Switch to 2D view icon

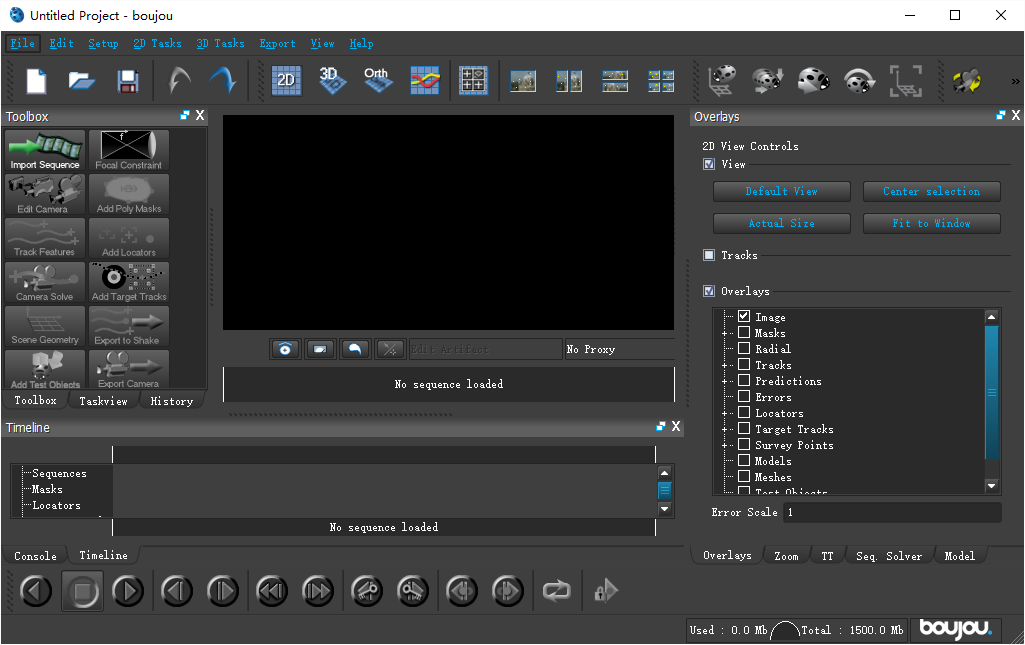pos(286,81)
